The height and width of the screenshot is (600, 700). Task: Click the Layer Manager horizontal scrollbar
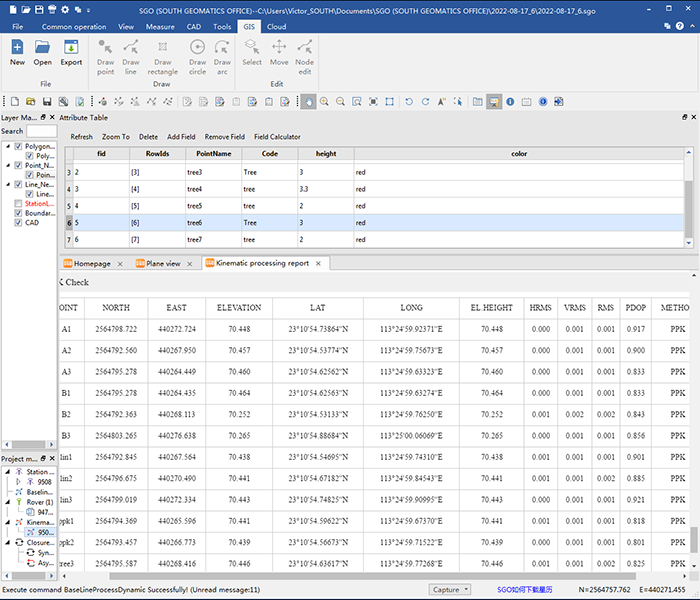(29, 444)
